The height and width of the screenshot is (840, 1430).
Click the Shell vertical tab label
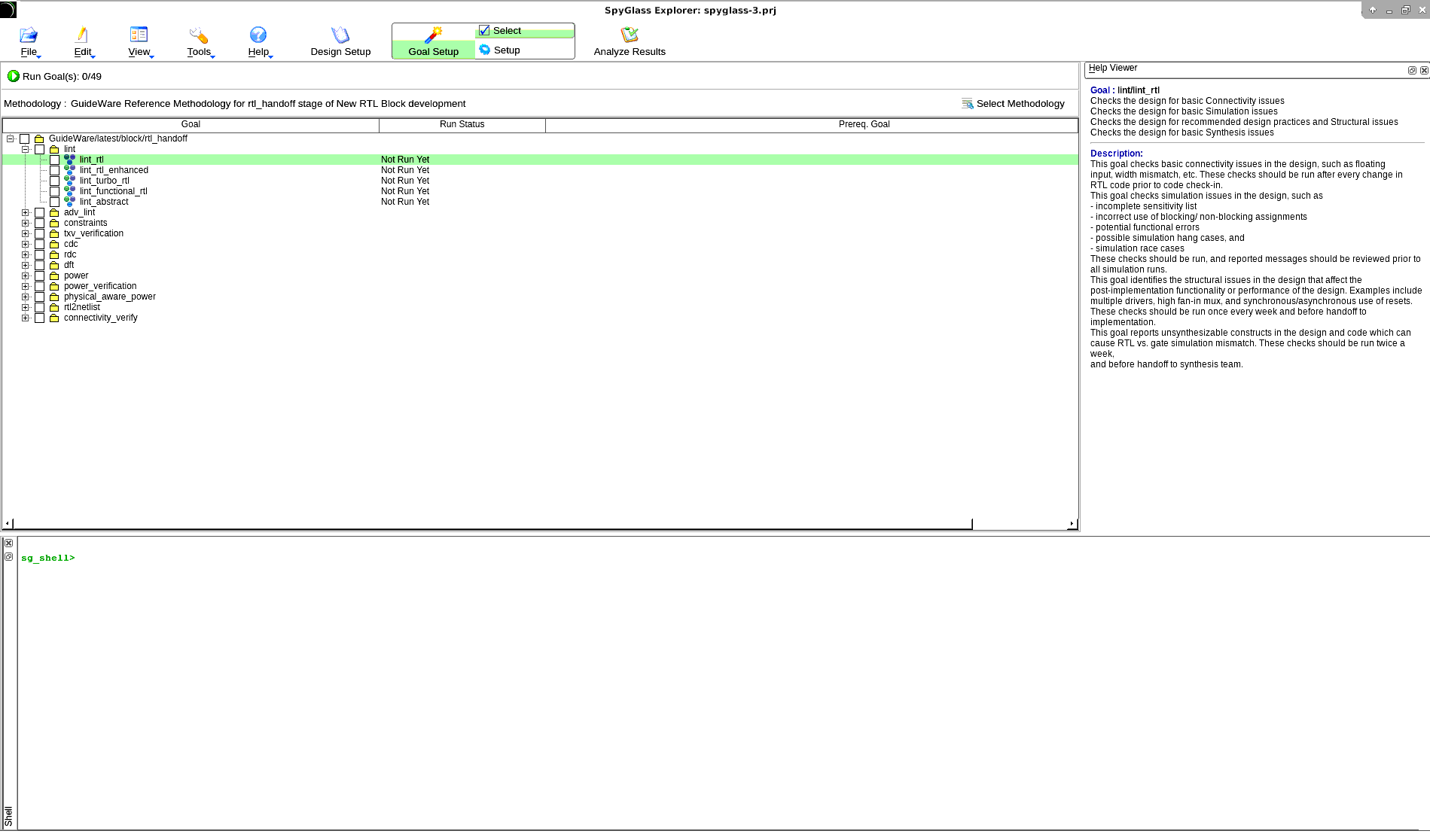[x=9, y=816]
